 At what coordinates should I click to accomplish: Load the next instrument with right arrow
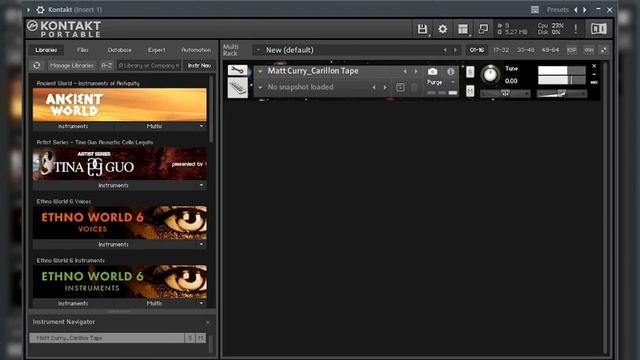click(x=416, y=71)
